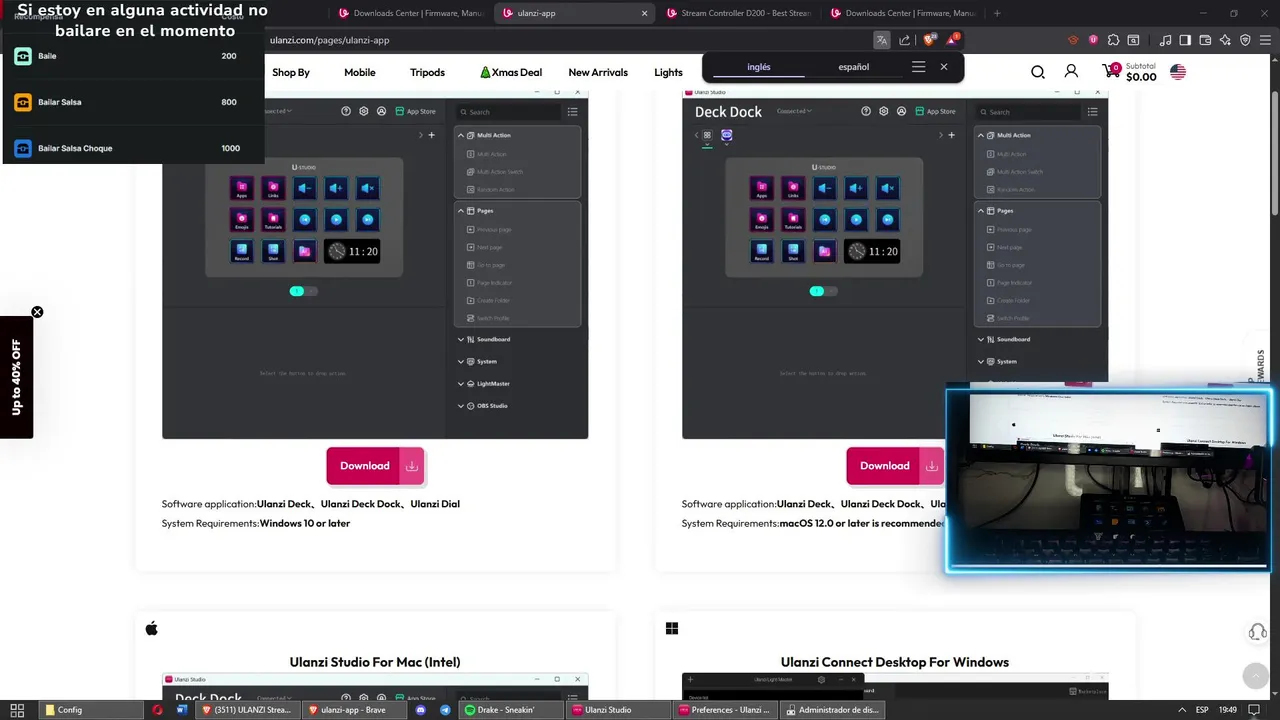Image resolution: width=1280 pixels, height=720 pixels.
Task: Click the site search magnifier icon
Action: coord(1038,72)
